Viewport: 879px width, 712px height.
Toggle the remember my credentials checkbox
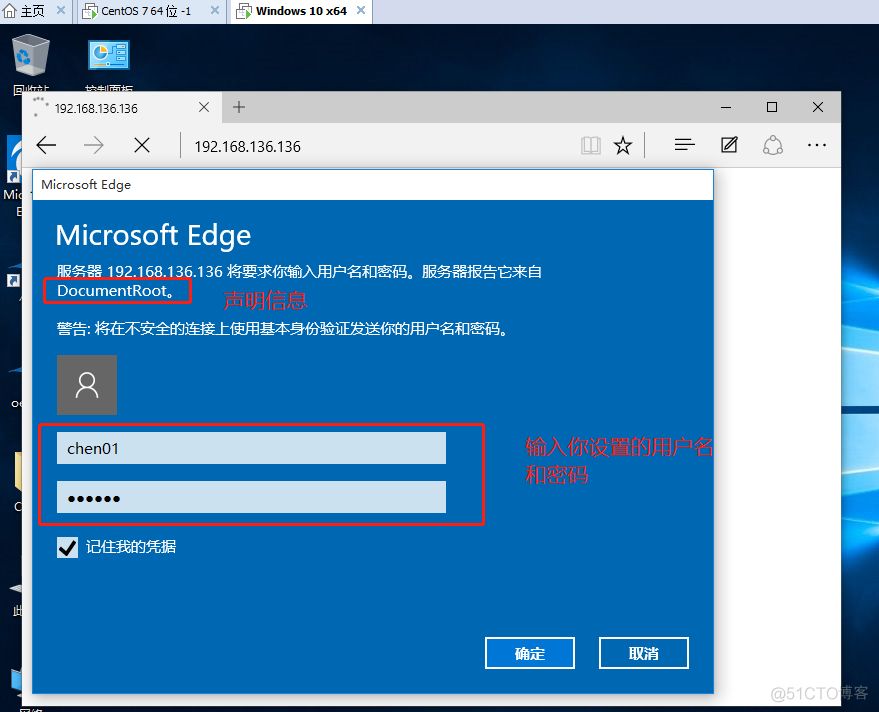67,547
